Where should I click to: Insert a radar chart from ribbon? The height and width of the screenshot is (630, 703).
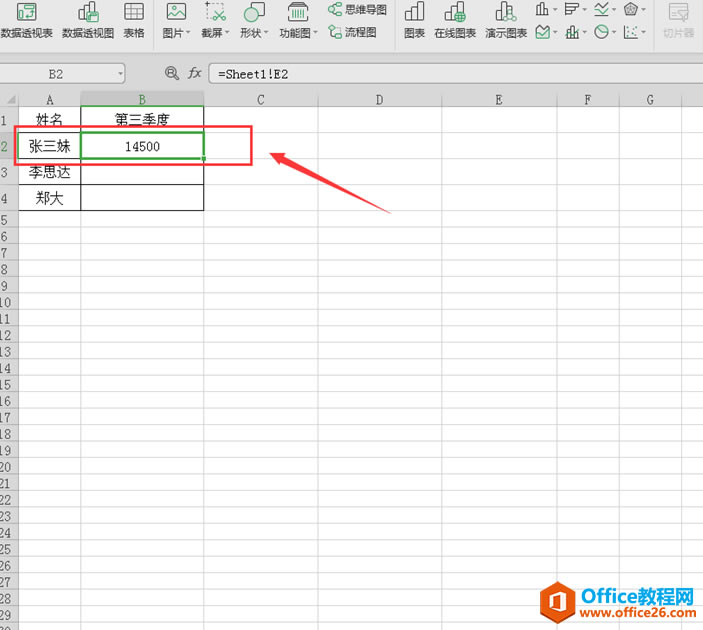point(631,9)
